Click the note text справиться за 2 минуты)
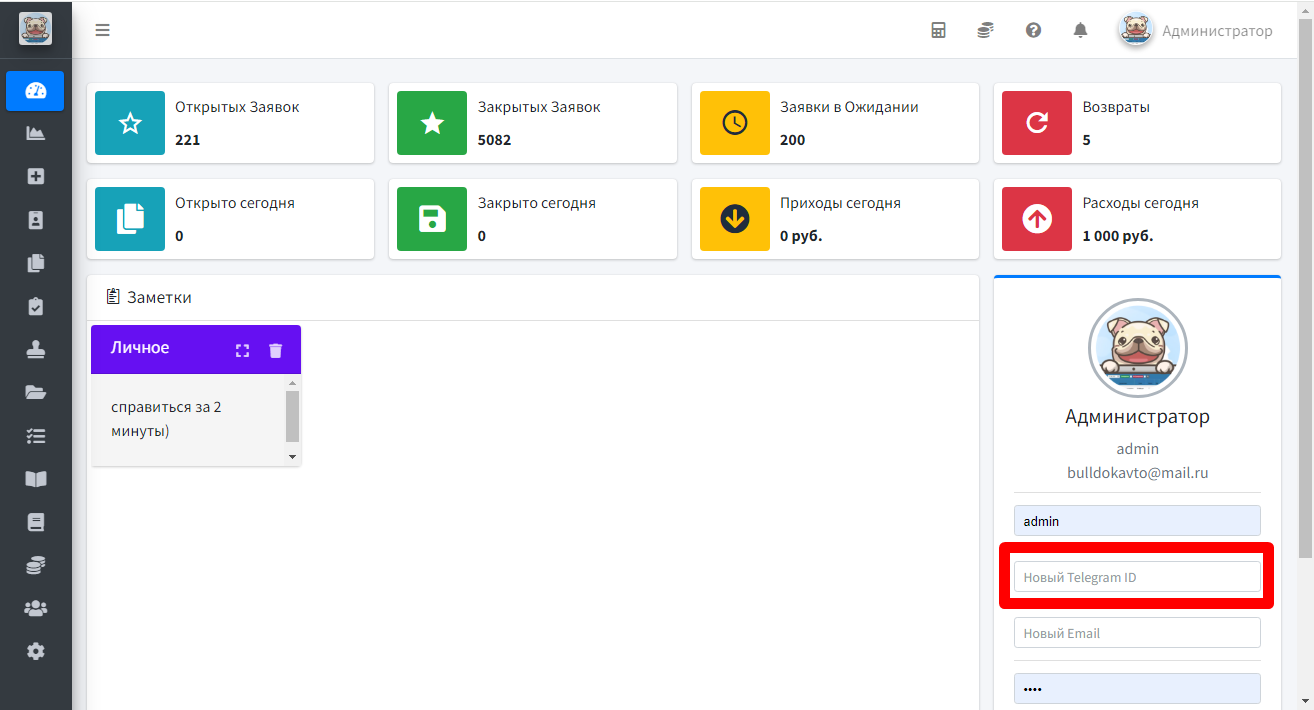 [166, 419]
